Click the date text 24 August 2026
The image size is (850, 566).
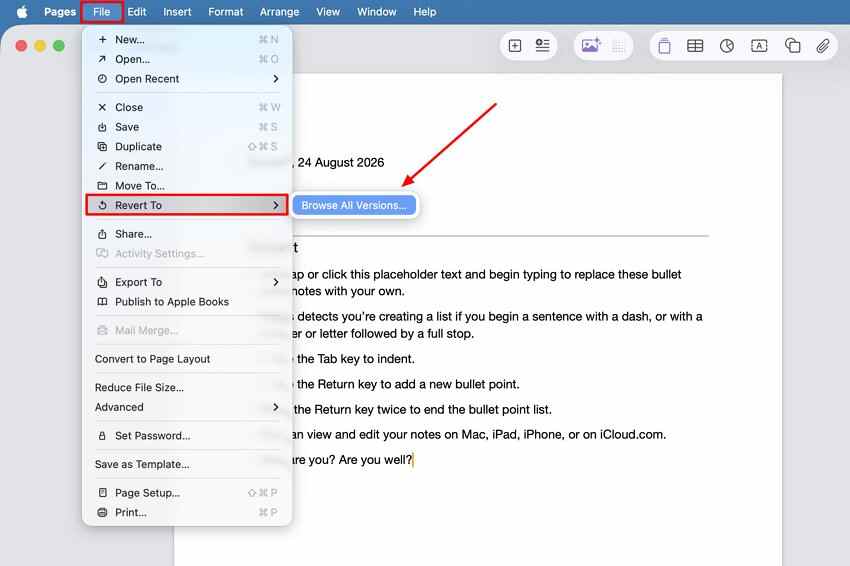point(340,163)
